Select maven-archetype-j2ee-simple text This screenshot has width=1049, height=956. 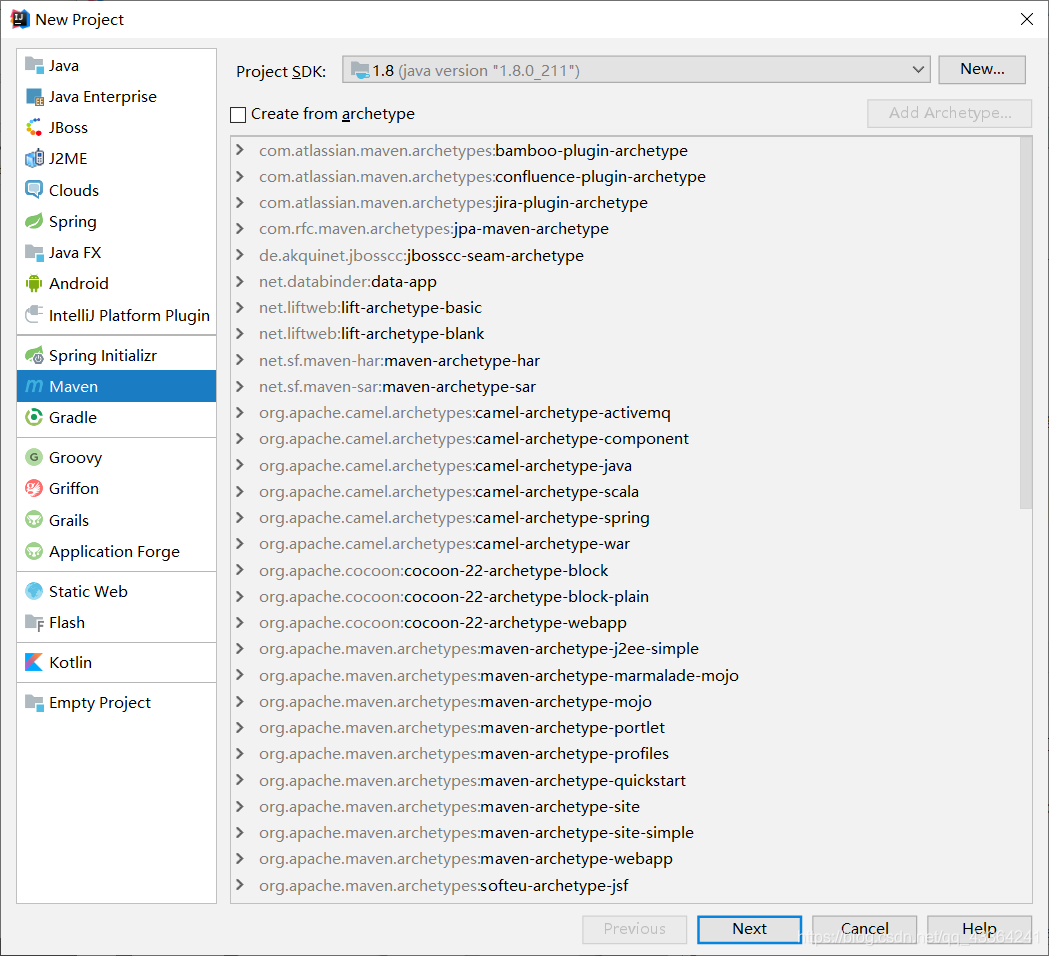coord(589,649)
